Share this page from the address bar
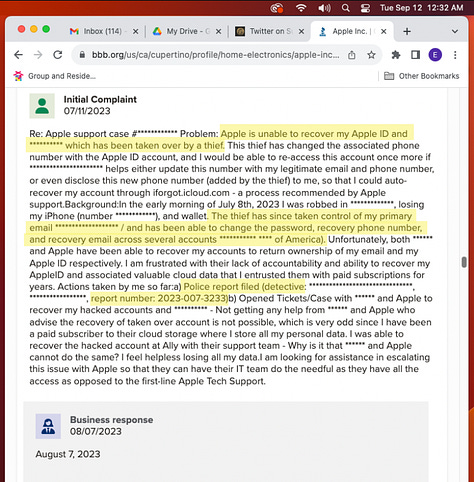This screenshot has height=482, width=474. pyautogui.click(x=352, y=55)
